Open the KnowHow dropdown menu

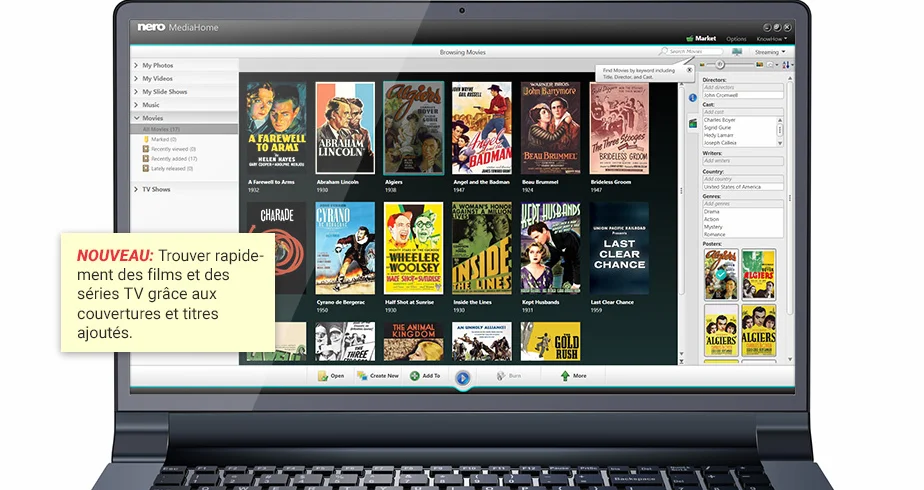click(771, 39)
